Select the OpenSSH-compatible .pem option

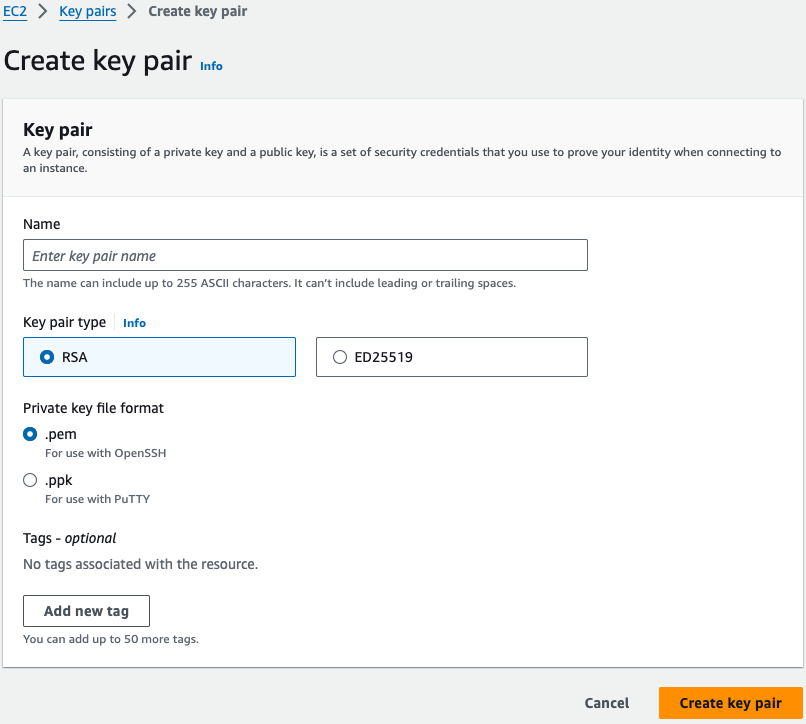(x=30, y=434)
